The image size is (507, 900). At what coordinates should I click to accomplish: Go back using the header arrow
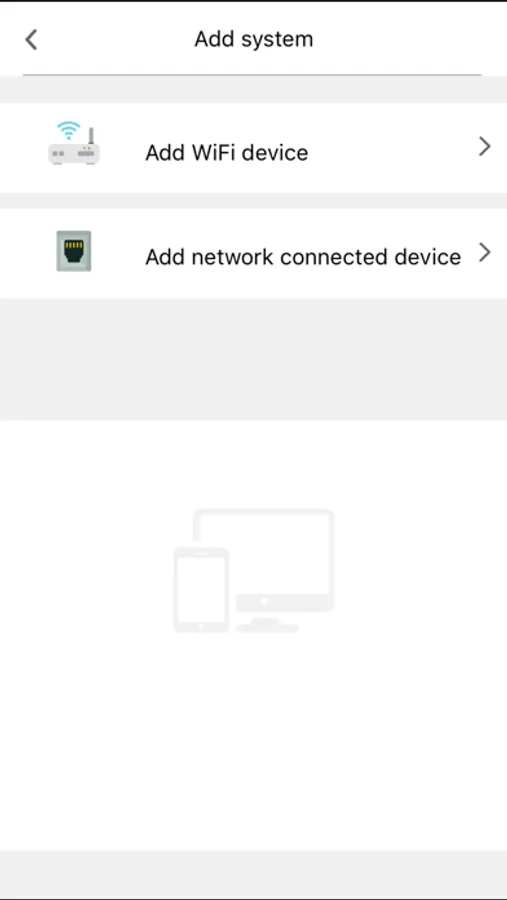coord(31,40)
